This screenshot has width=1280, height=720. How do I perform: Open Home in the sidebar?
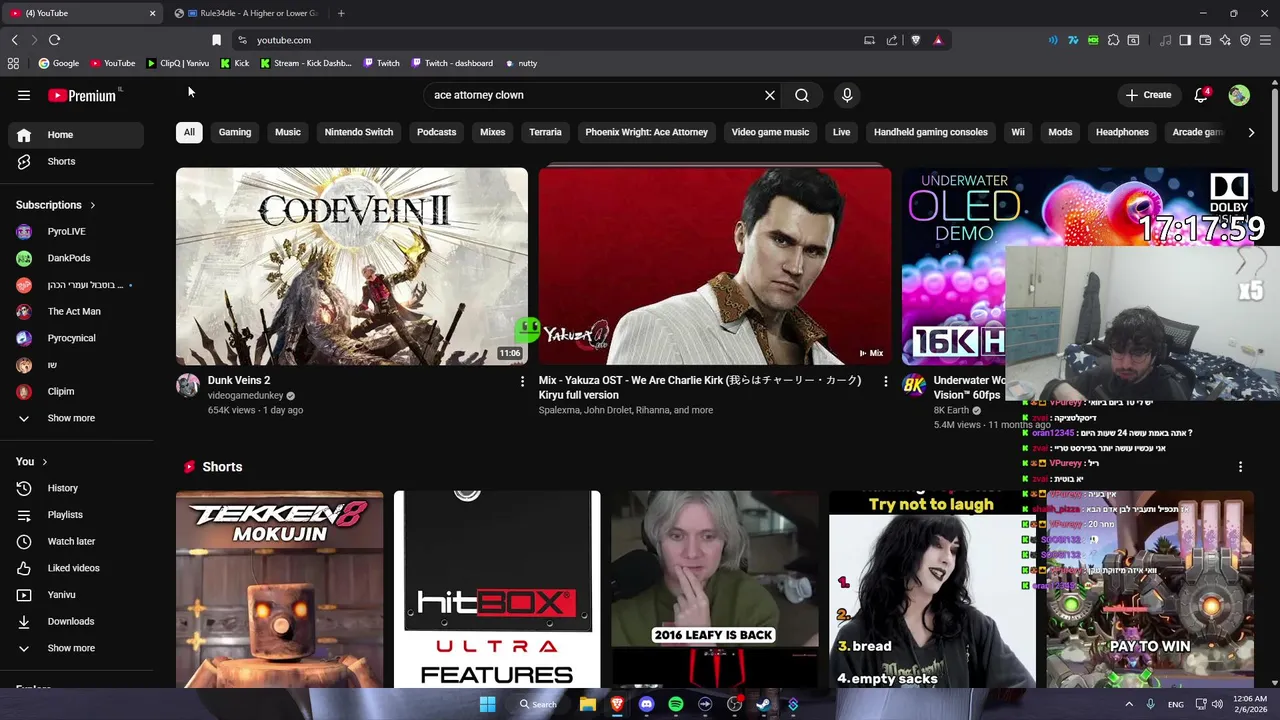point(76,135)
